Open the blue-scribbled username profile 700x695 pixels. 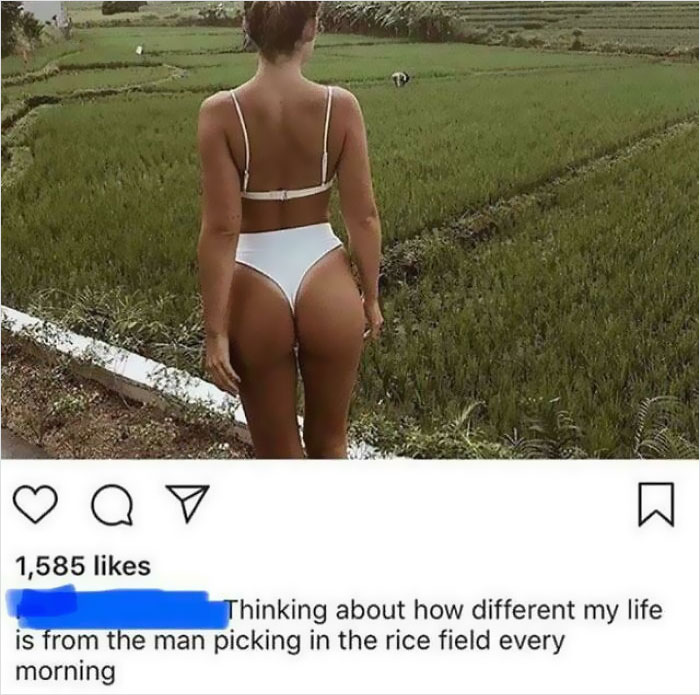[118, 608]
